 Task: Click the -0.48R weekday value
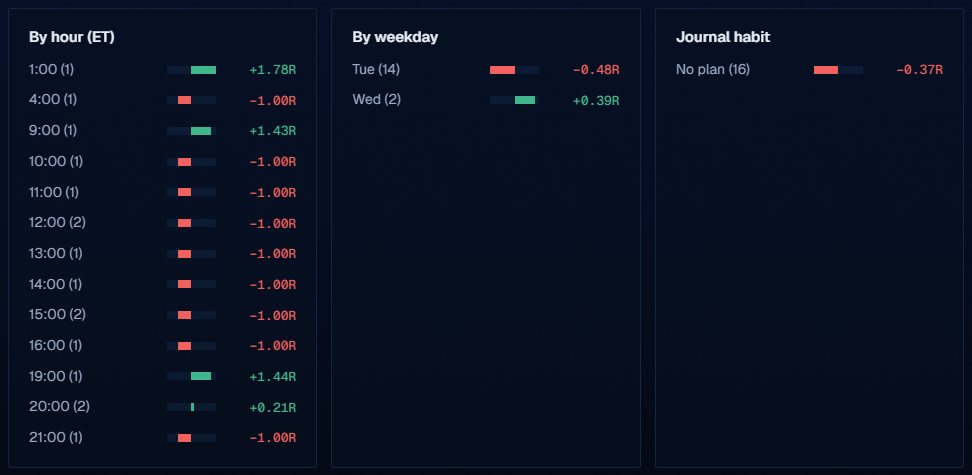click(596, 69)
